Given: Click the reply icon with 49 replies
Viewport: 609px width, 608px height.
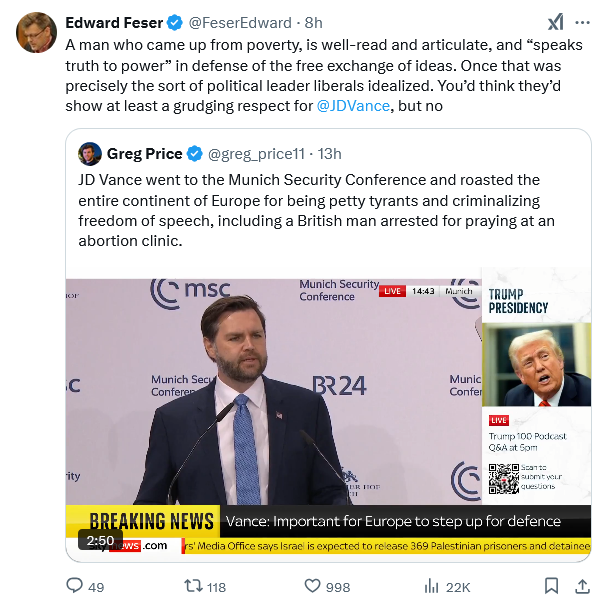Looking at the screenshot, I should (74, 586).
